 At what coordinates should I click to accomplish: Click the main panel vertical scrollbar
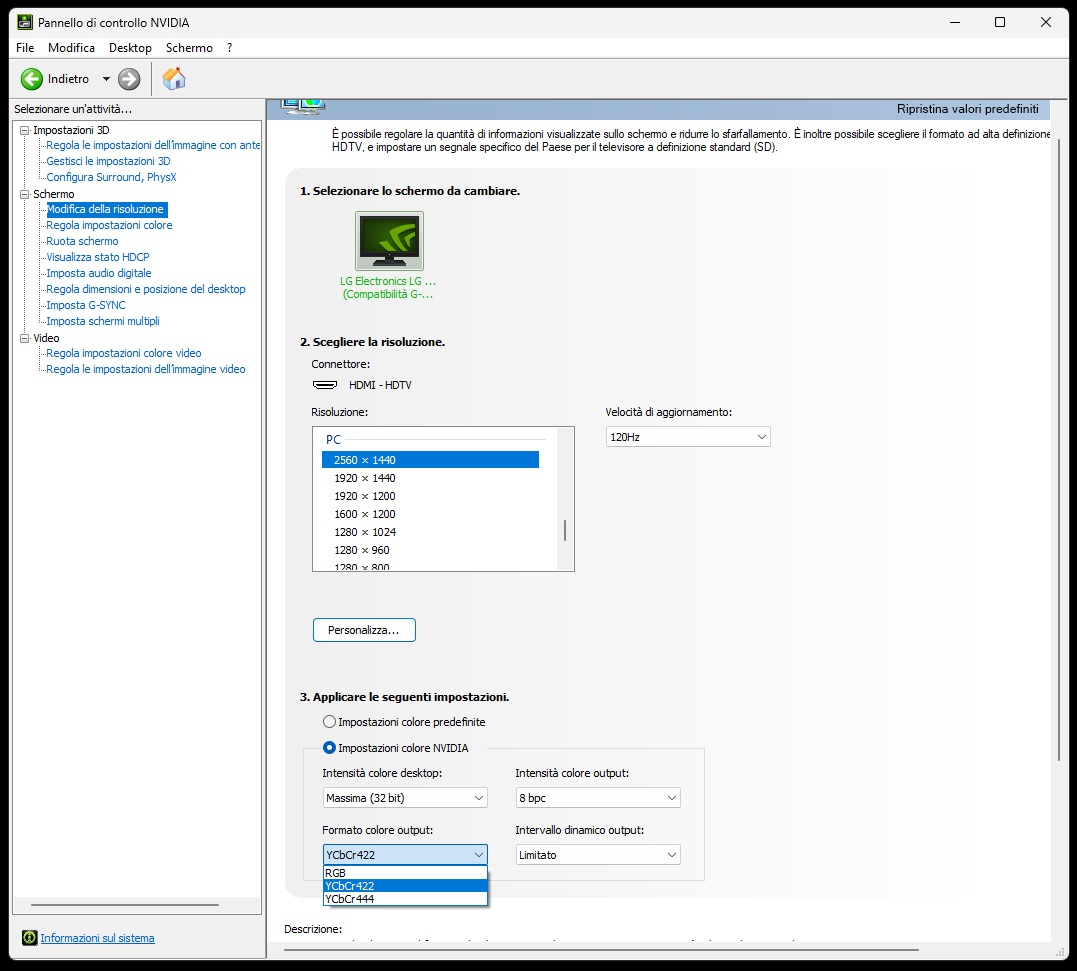[1059, 451]
